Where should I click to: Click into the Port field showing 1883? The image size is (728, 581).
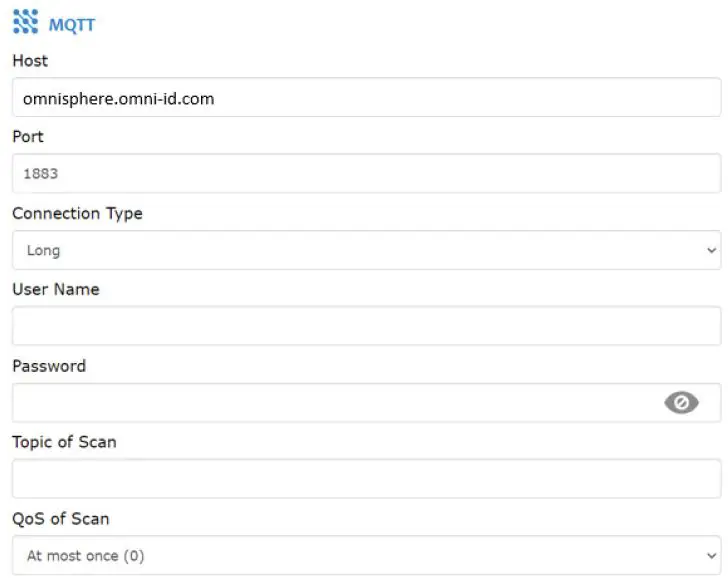point(366,173)
